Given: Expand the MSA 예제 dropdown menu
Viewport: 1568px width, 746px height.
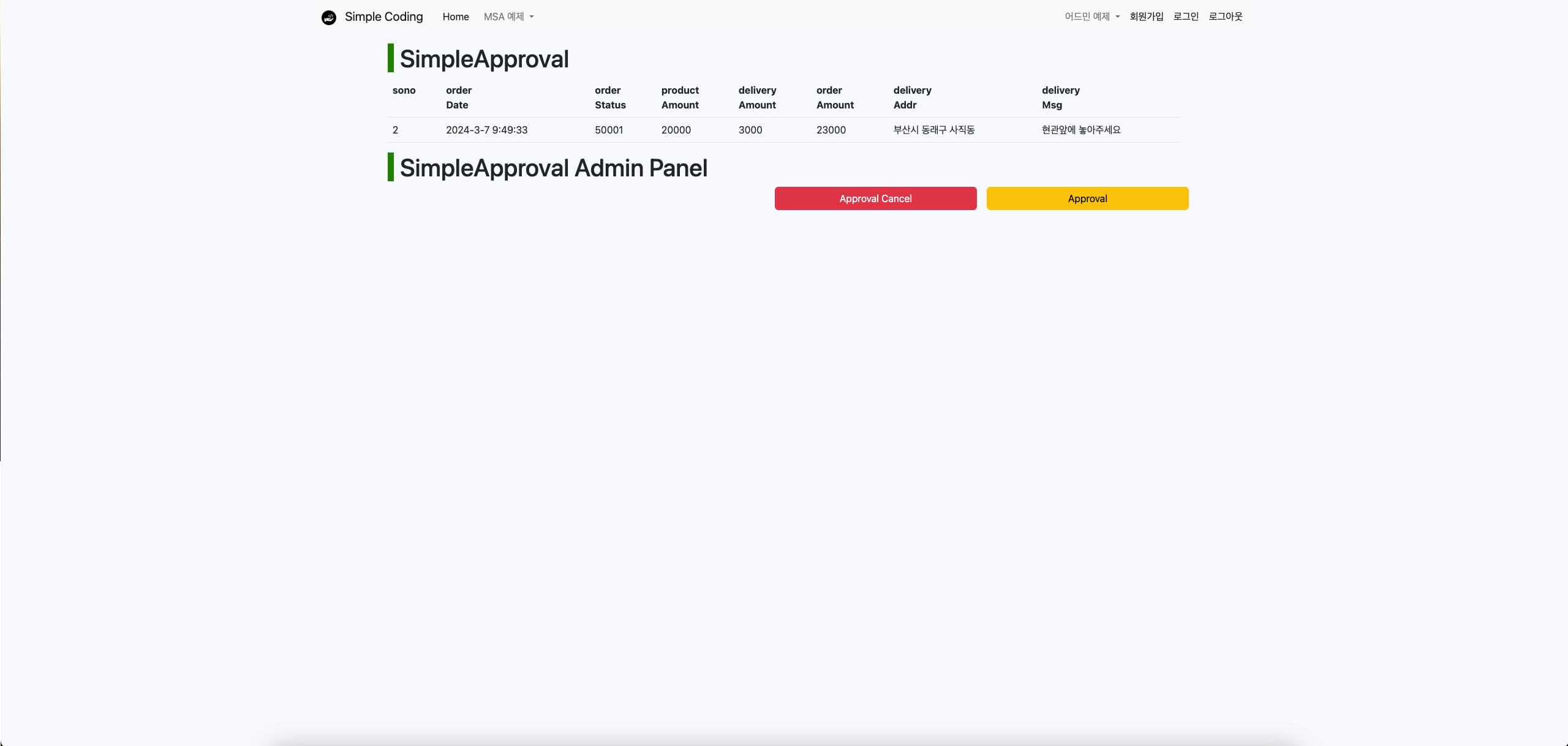Looking at the screenshot, I should click(x=504, y=17).
